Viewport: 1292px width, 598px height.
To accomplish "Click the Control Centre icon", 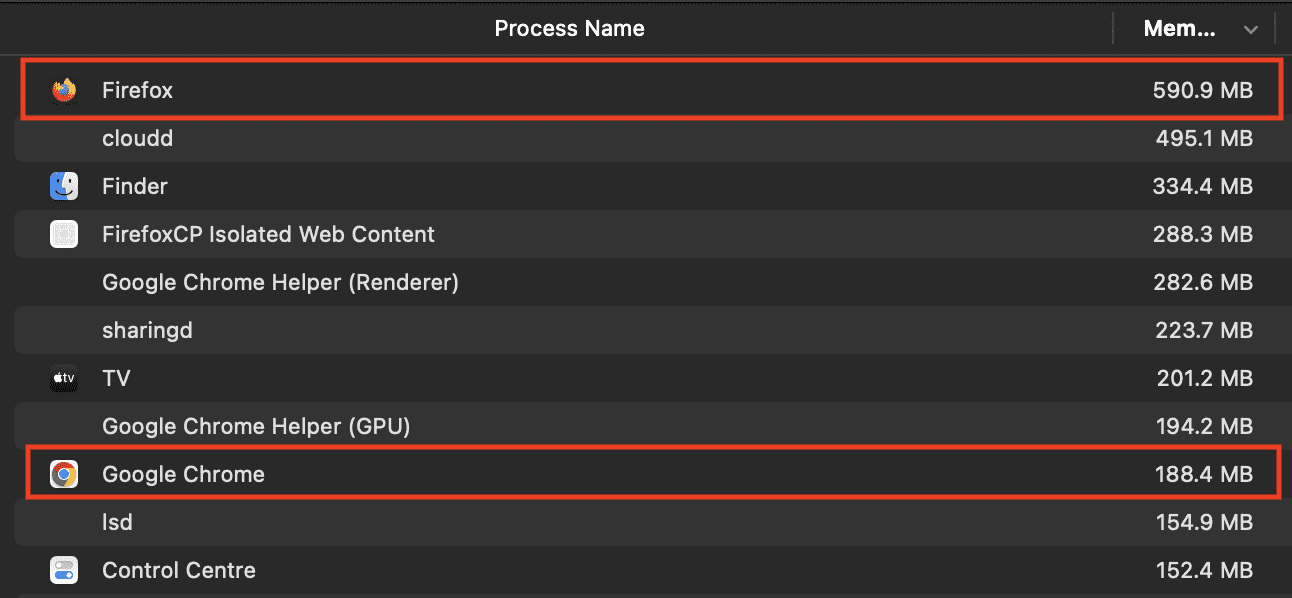I will click(x=63, y=570).
